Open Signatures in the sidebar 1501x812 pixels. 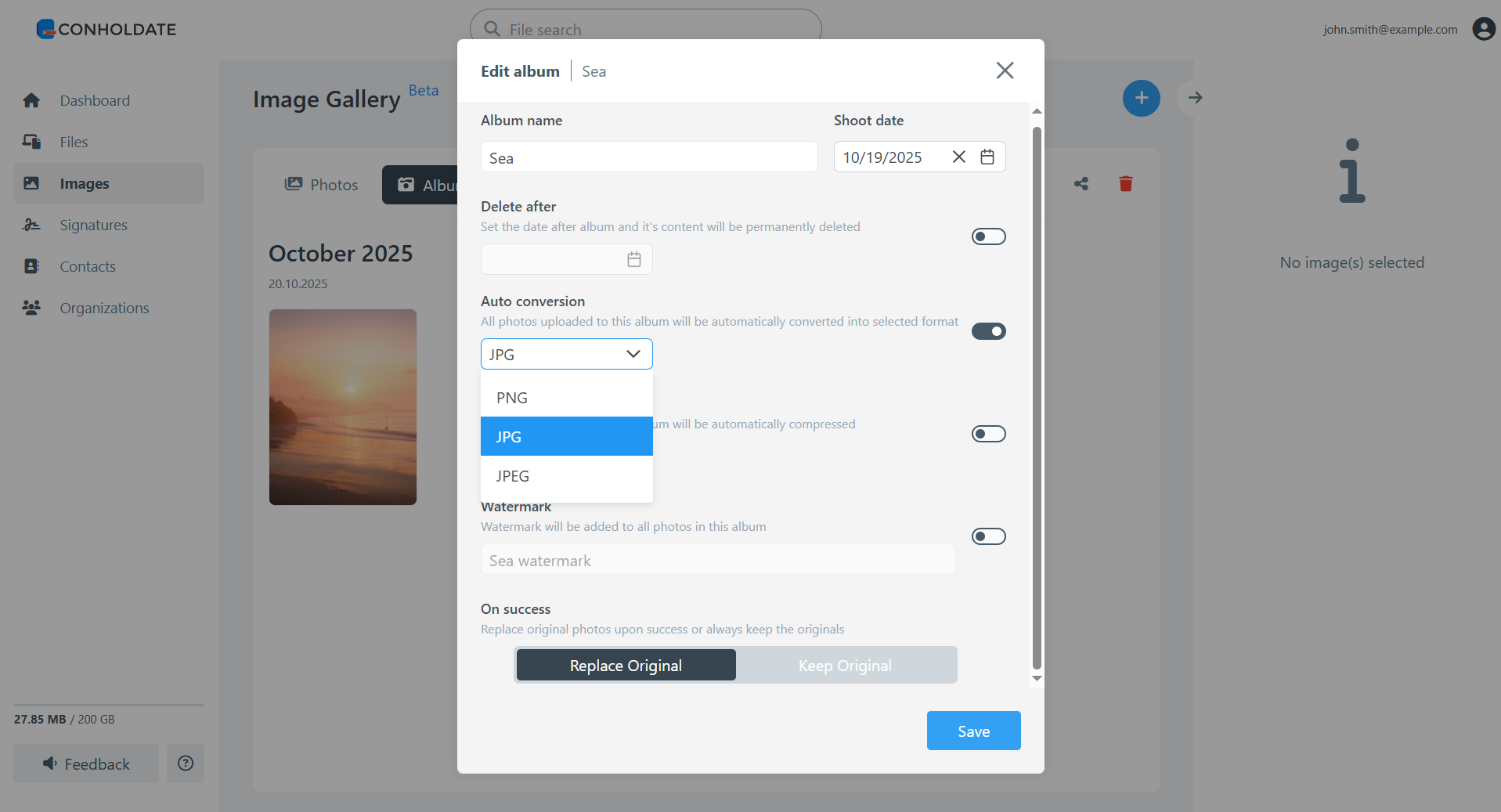pyautogui.click(x=93, y=226)
